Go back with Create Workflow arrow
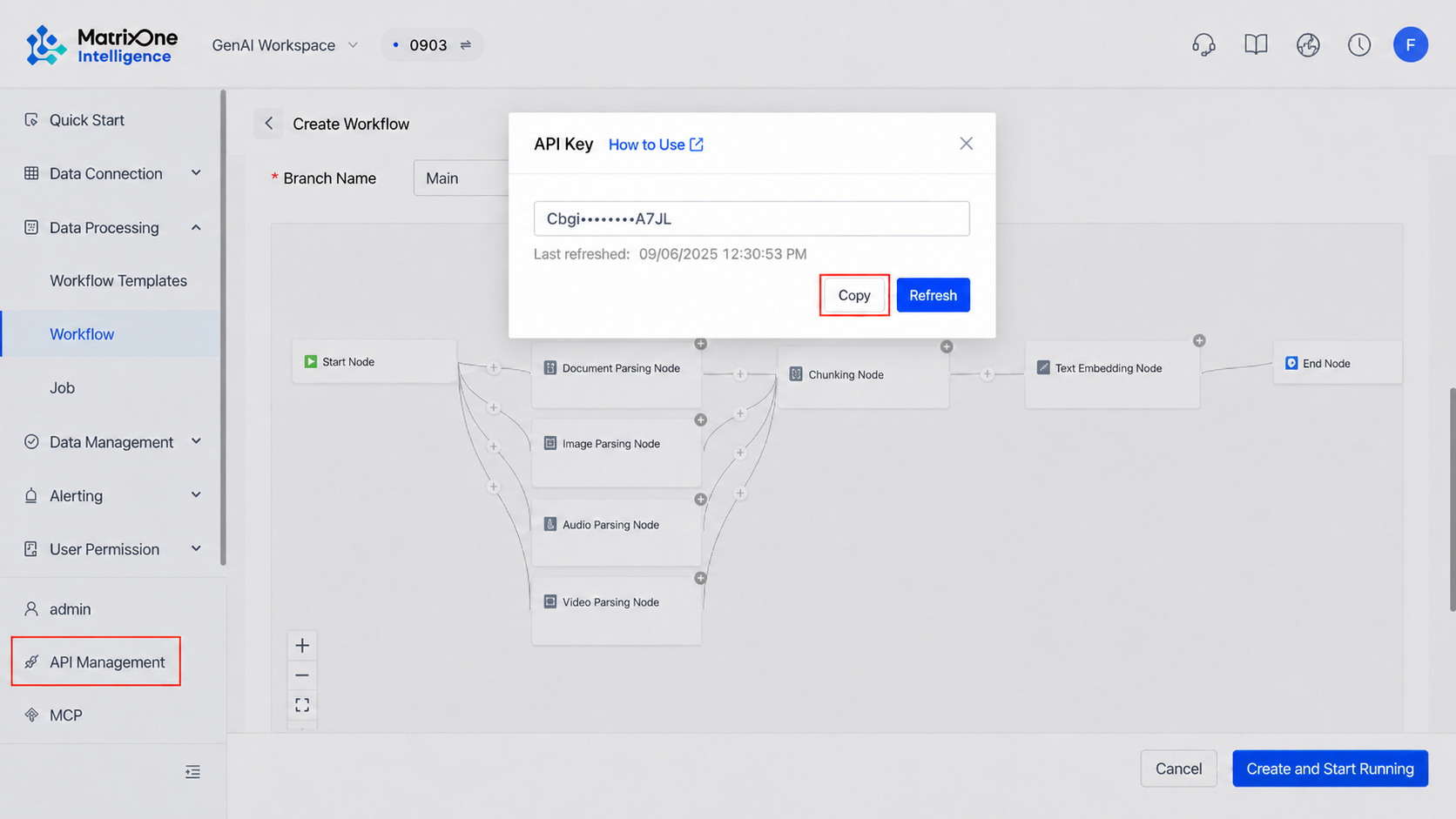Viewport: 1456px width, 819px height. coord(269,124)
